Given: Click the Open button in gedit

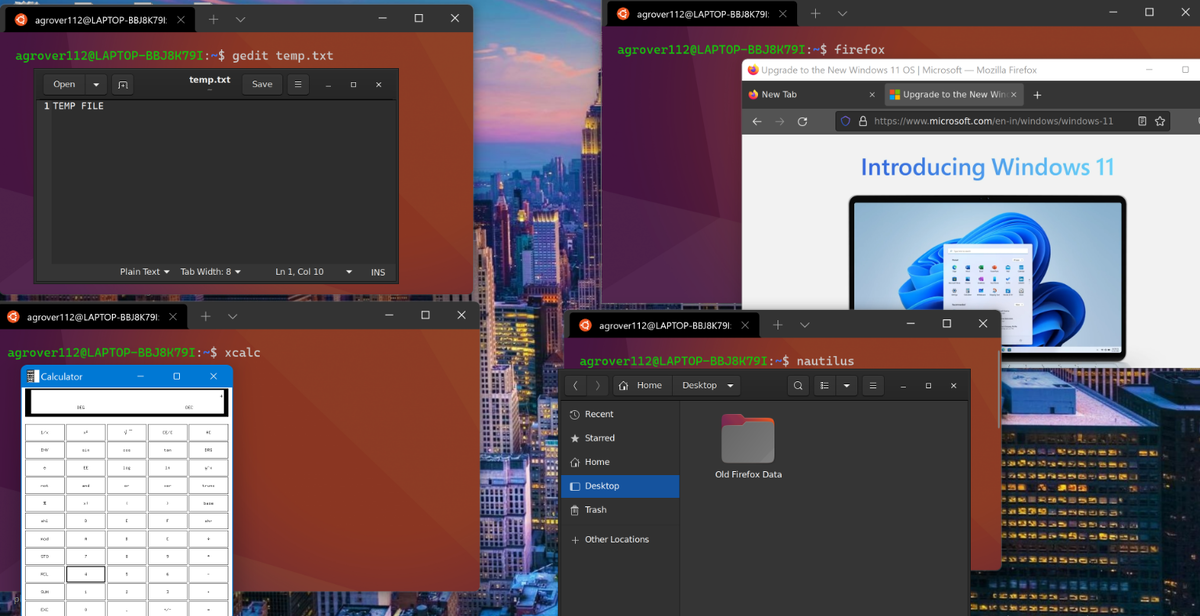Looking at the screenshot, I should click(x=64, y=85).
